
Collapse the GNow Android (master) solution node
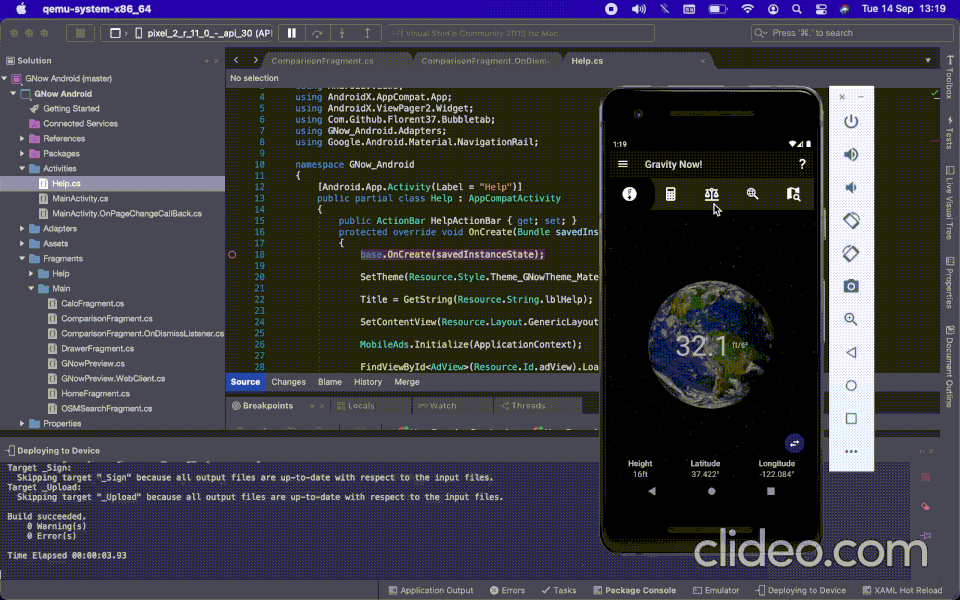coord(5,78)
